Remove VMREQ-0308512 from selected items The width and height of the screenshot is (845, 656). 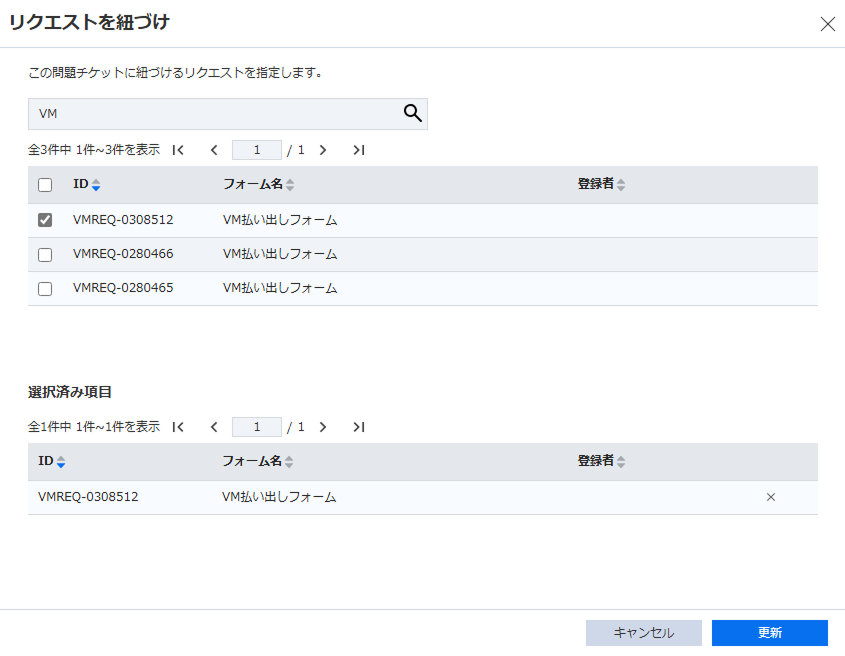click(x=770, y=497)
